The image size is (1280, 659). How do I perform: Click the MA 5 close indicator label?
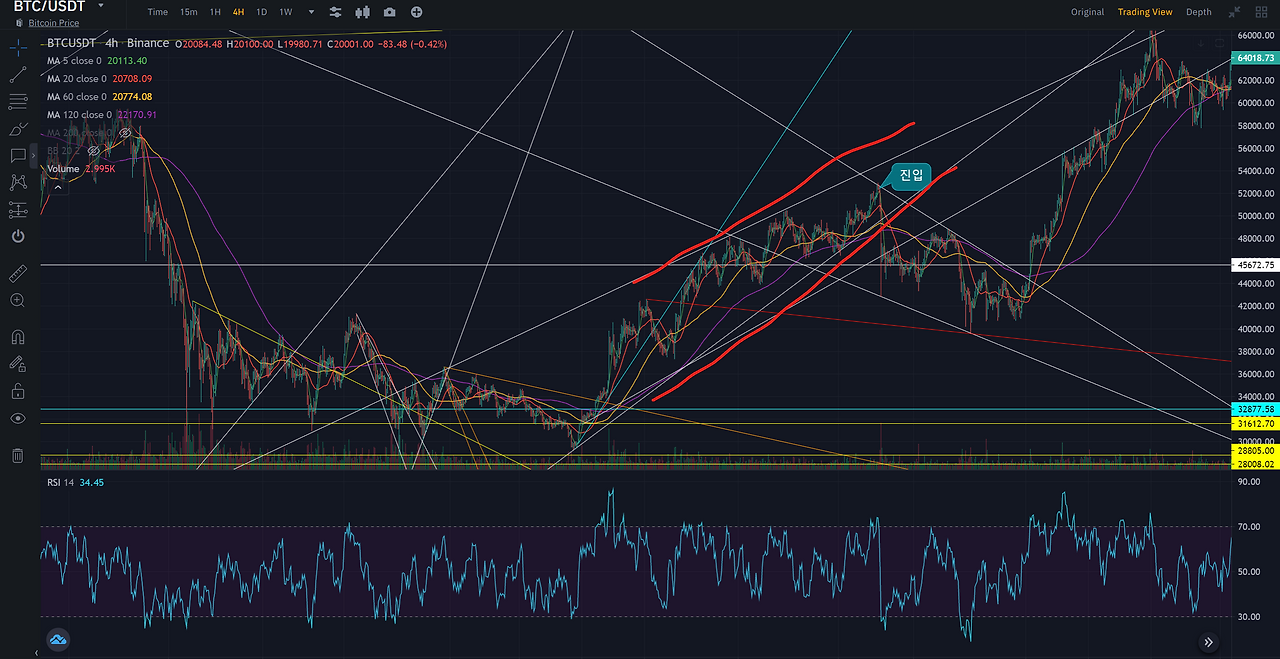pos(74,60)
